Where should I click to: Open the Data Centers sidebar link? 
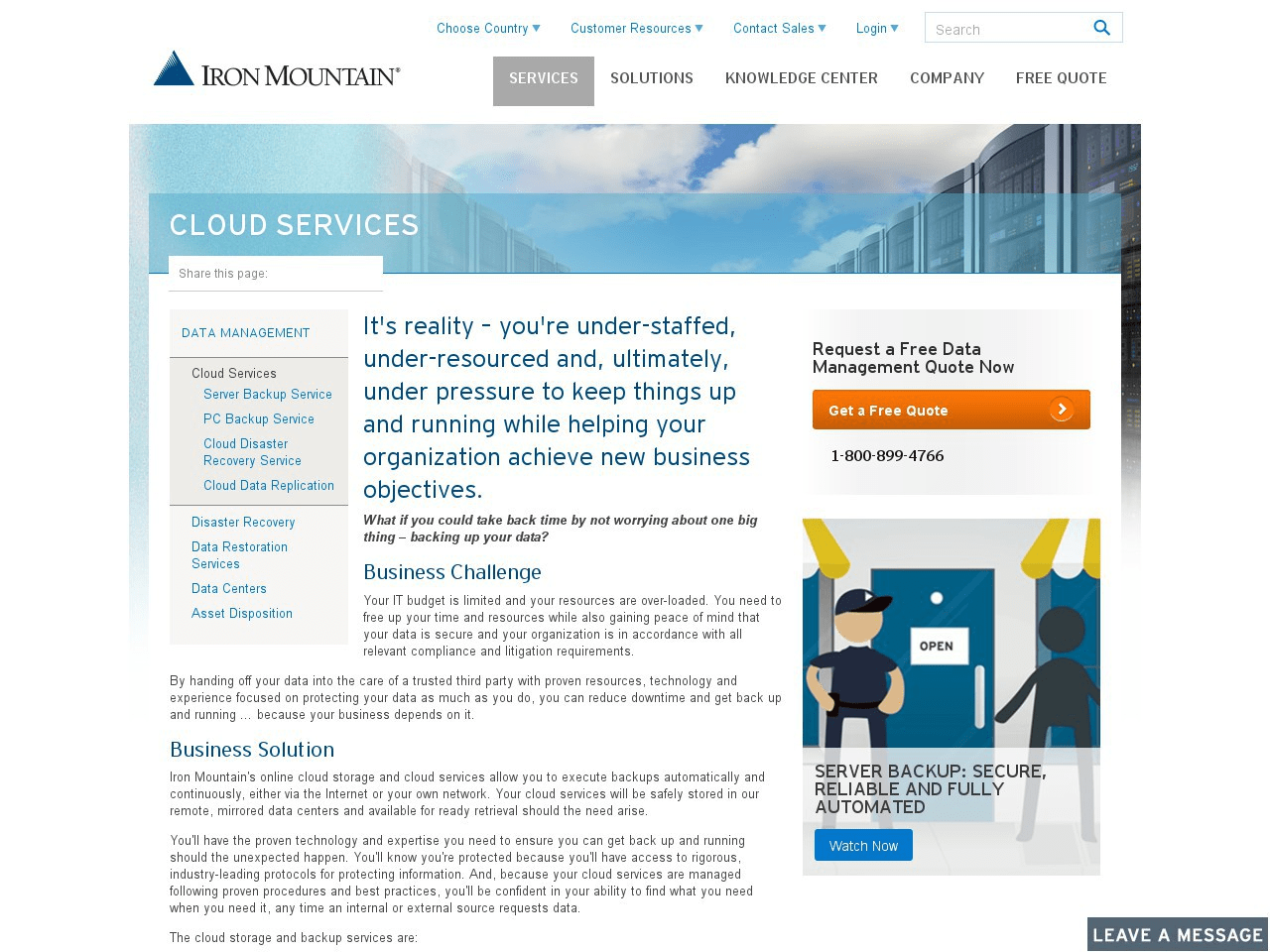pos(229,588)
